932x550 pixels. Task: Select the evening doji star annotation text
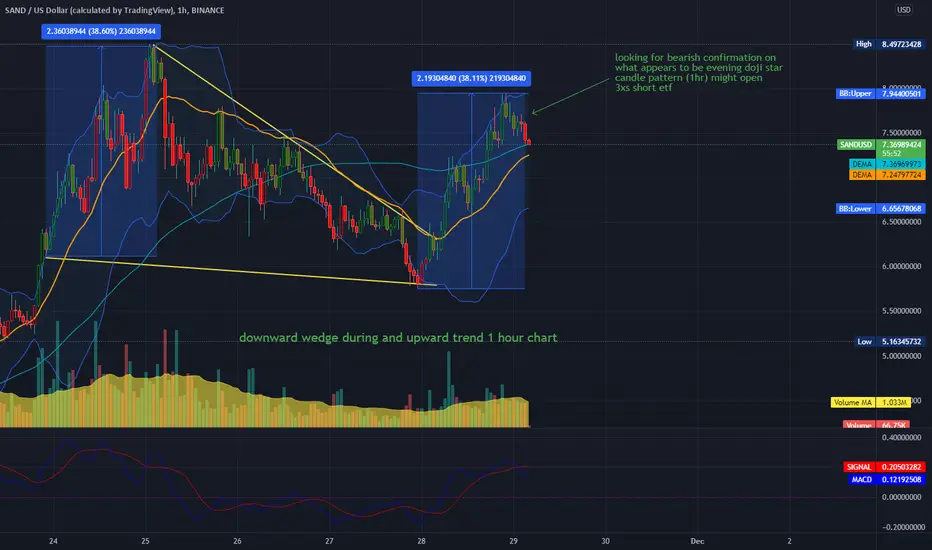tap(698, 73)
